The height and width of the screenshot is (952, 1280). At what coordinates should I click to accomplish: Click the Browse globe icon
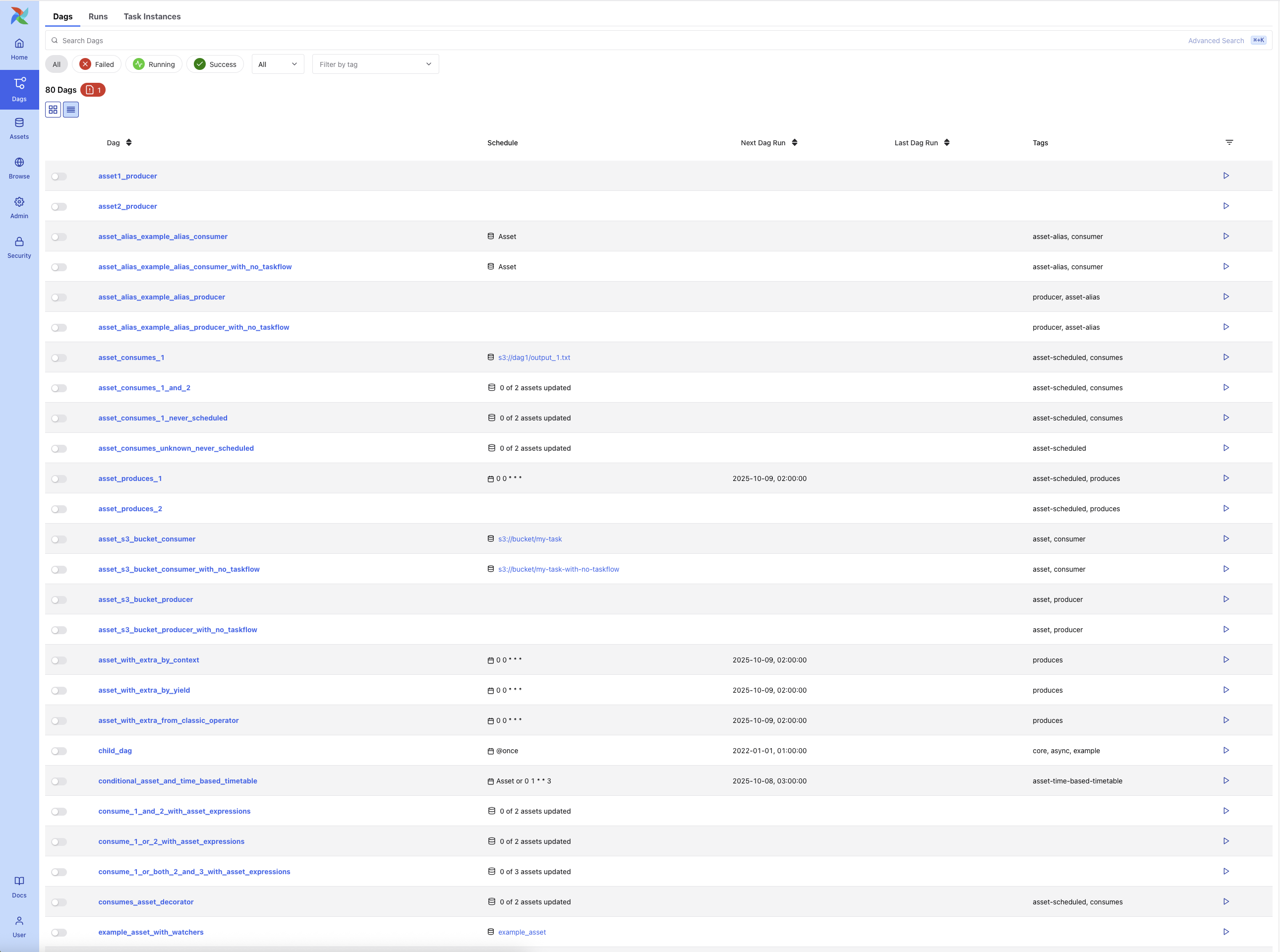point(19,163)
